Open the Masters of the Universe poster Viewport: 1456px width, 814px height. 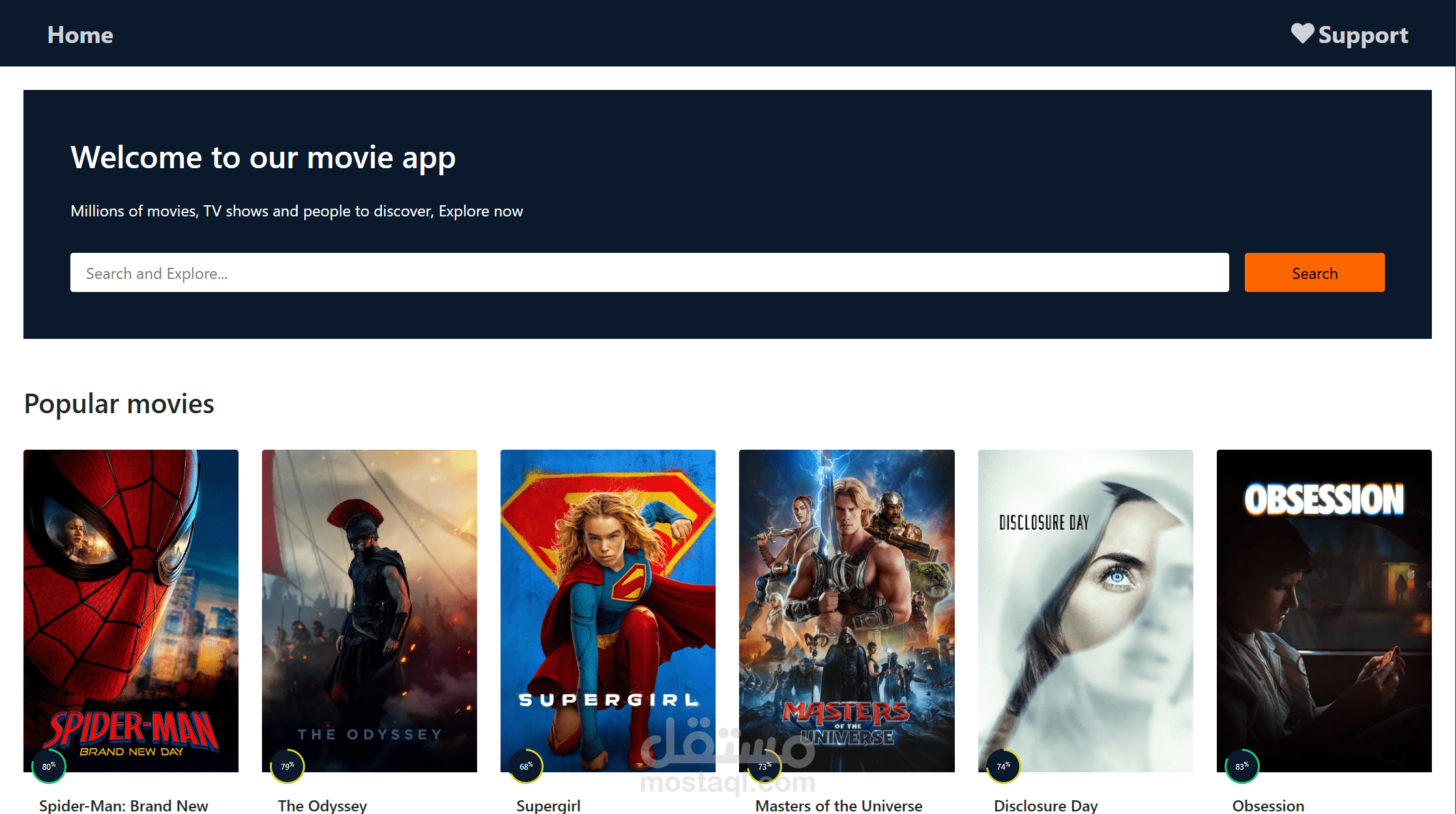pyautogui.click(x=847, y=611)
